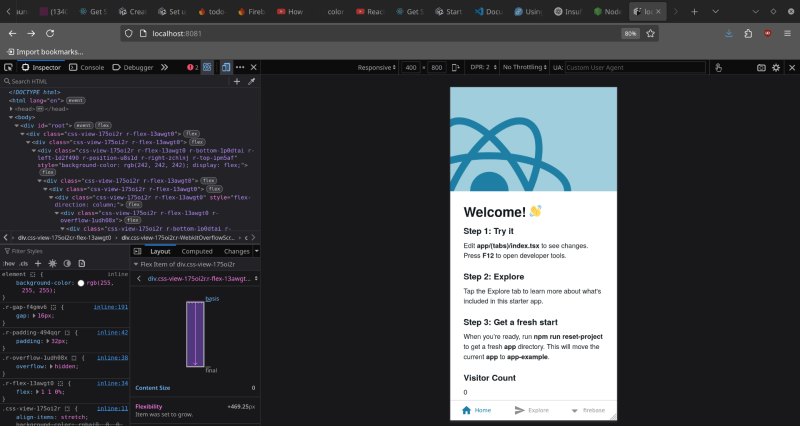Open the inline:38 source link

113,358
